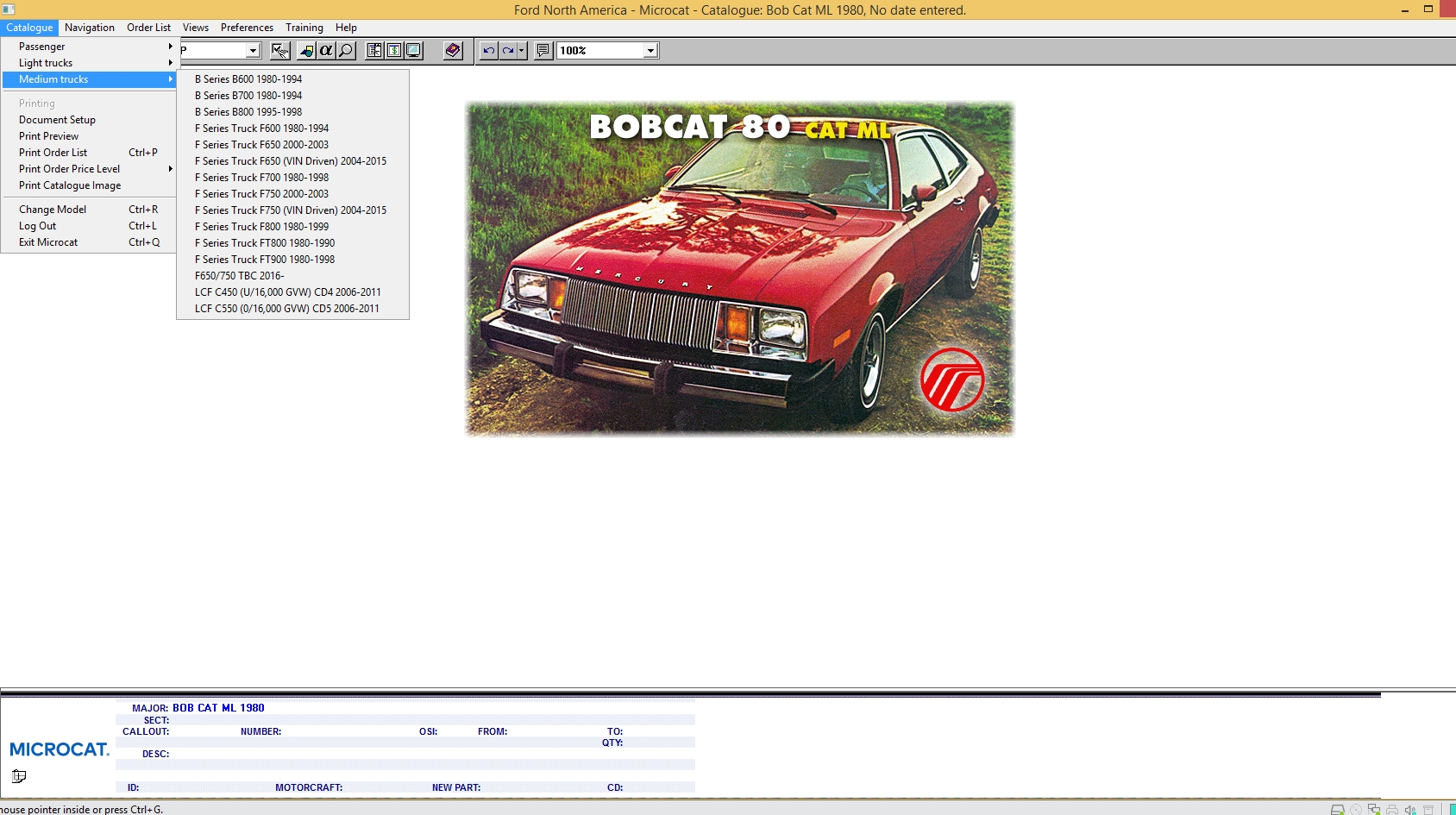This screenshot has width=1456, height=815.
Task: Click the redo arrow icon
Action: (509, 51)
